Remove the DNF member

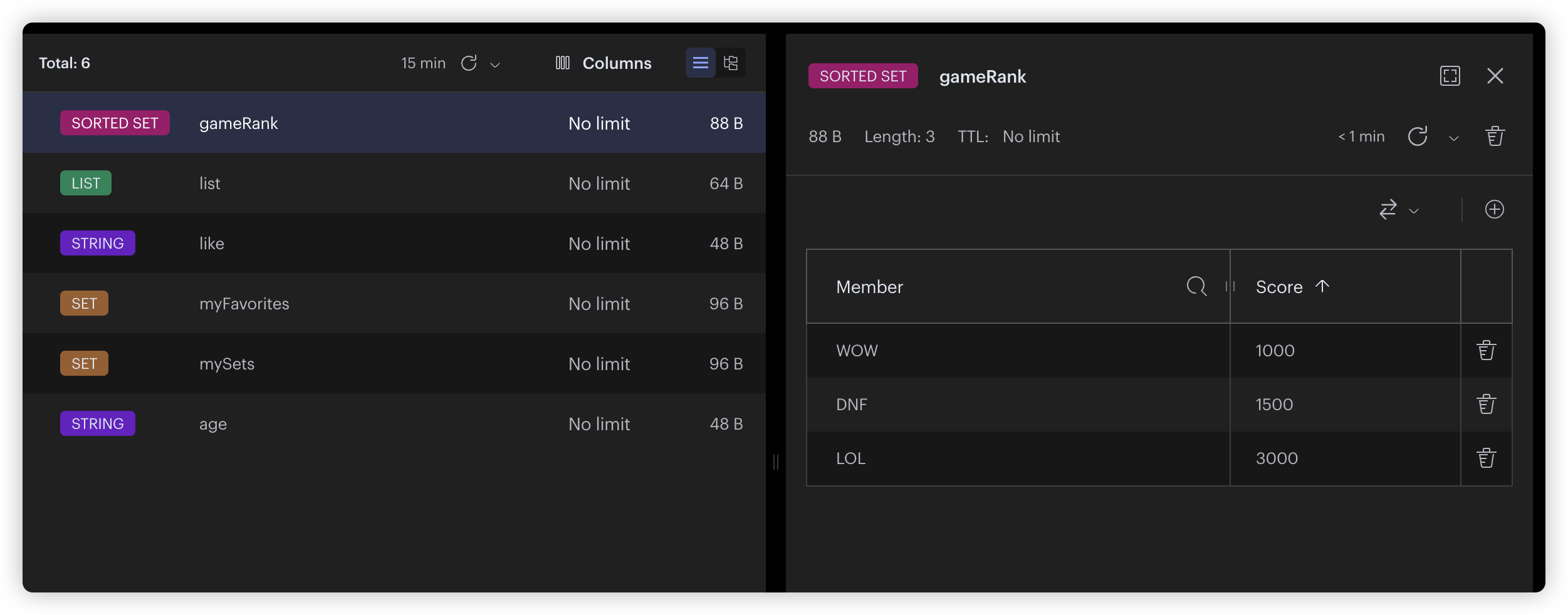coord(1486,405)
